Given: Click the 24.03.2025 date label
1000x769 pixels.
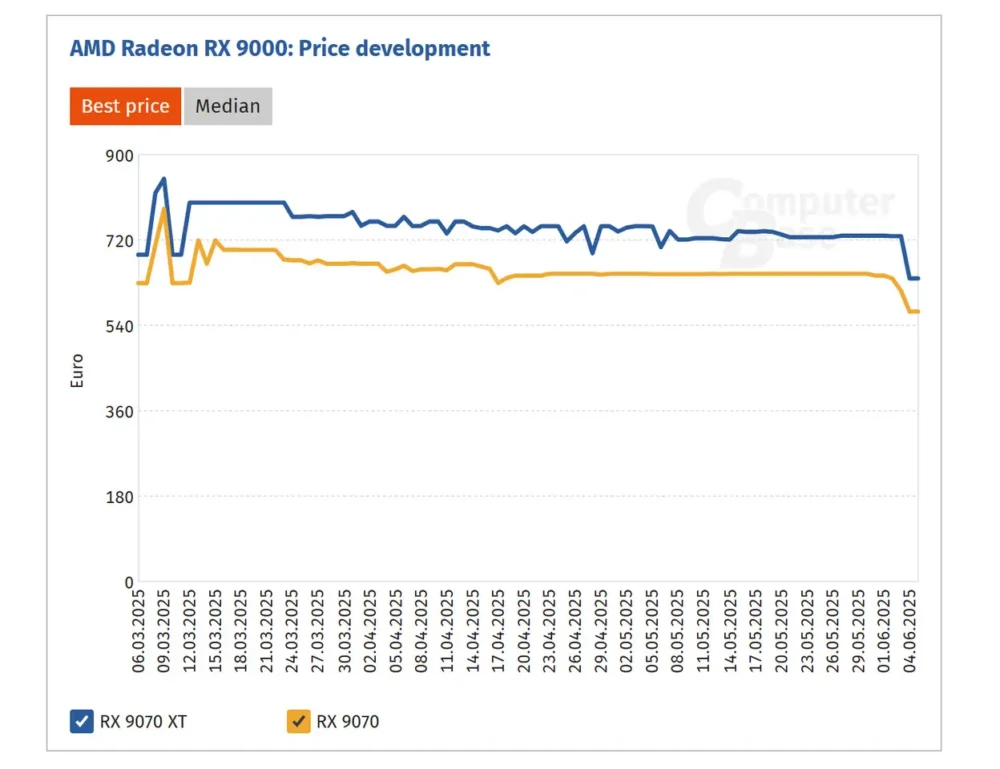Looking at the screenshot, I should 292,631.
